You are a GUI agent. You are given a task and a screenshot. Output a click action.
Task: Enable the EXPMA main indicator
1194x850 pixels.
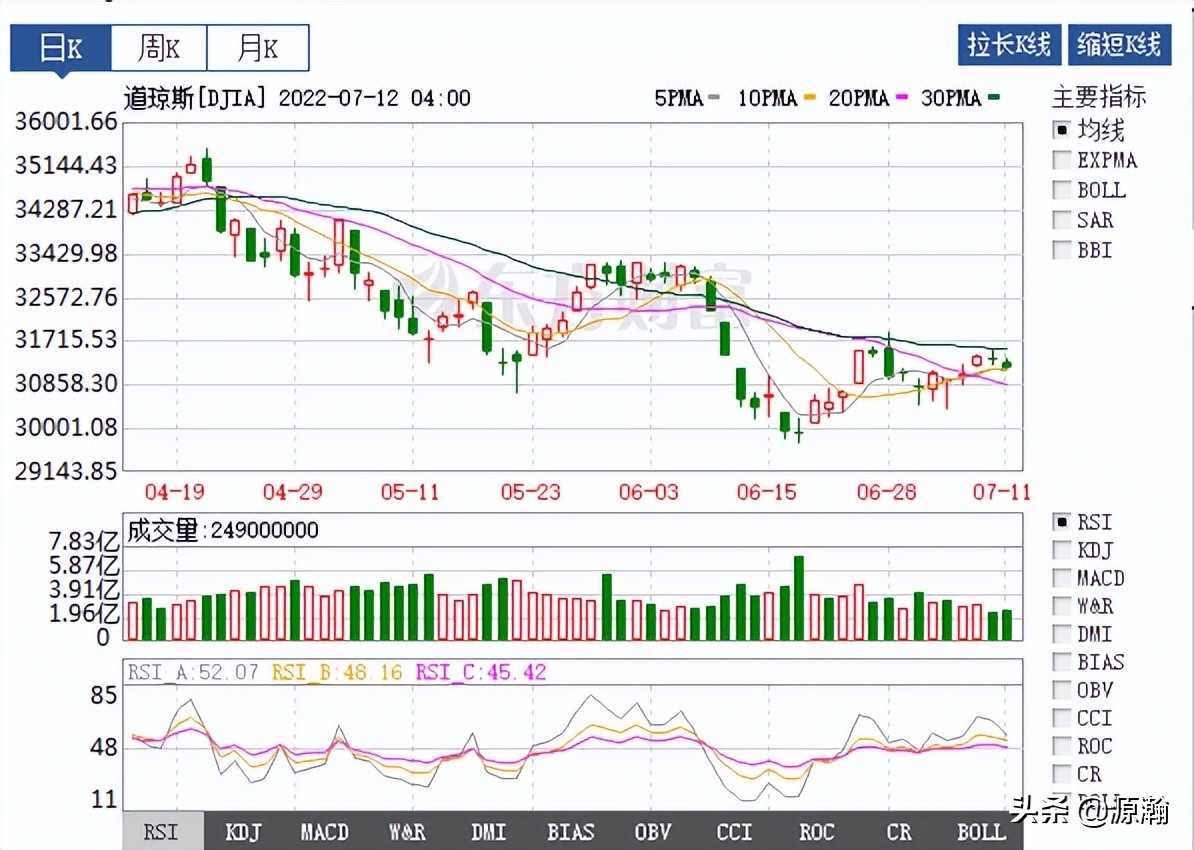pos(1062,160)
